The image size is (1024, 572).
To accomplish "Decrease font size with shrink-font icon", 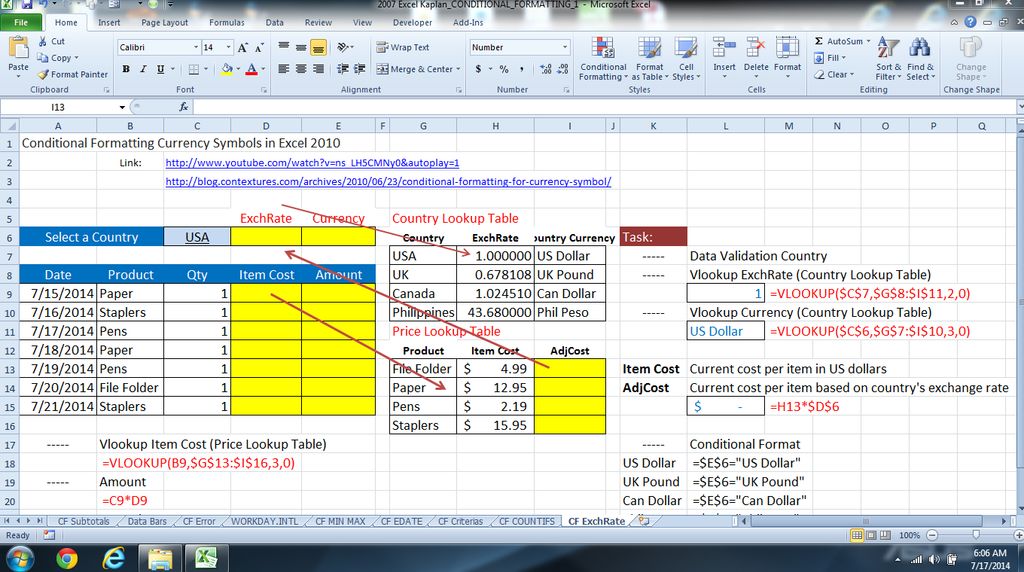I will [259, 47].
